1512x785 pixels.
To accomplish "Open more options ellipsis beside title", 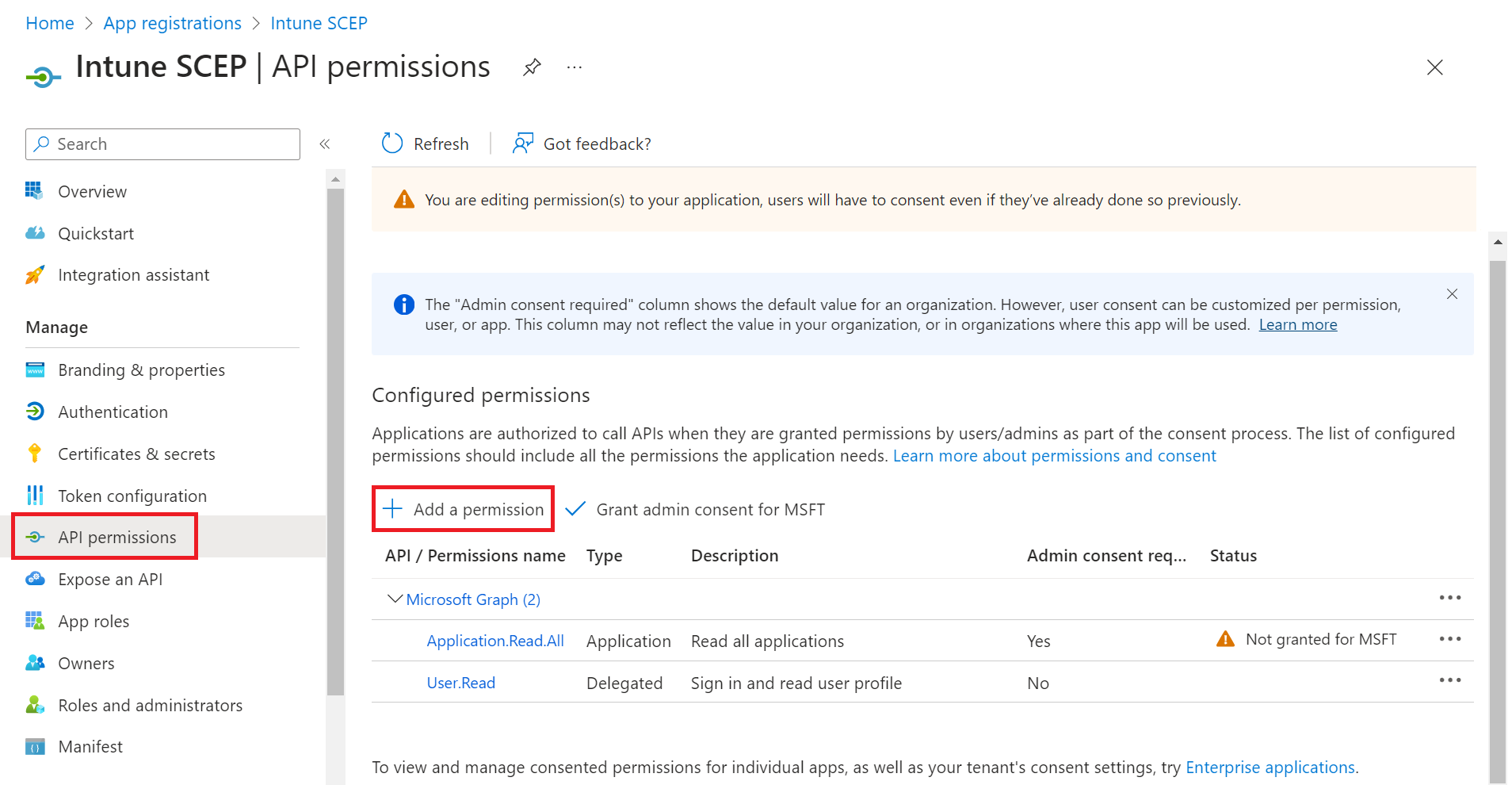I will click(x=575, y=67).
